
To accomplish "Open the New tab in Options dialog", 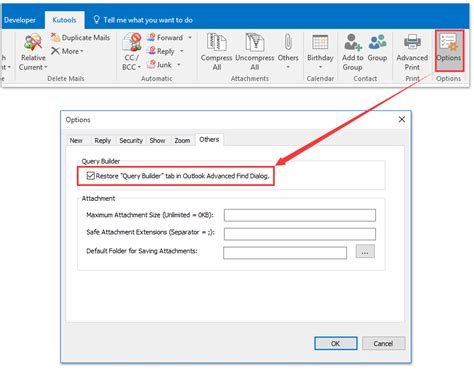I will [76, 141].
